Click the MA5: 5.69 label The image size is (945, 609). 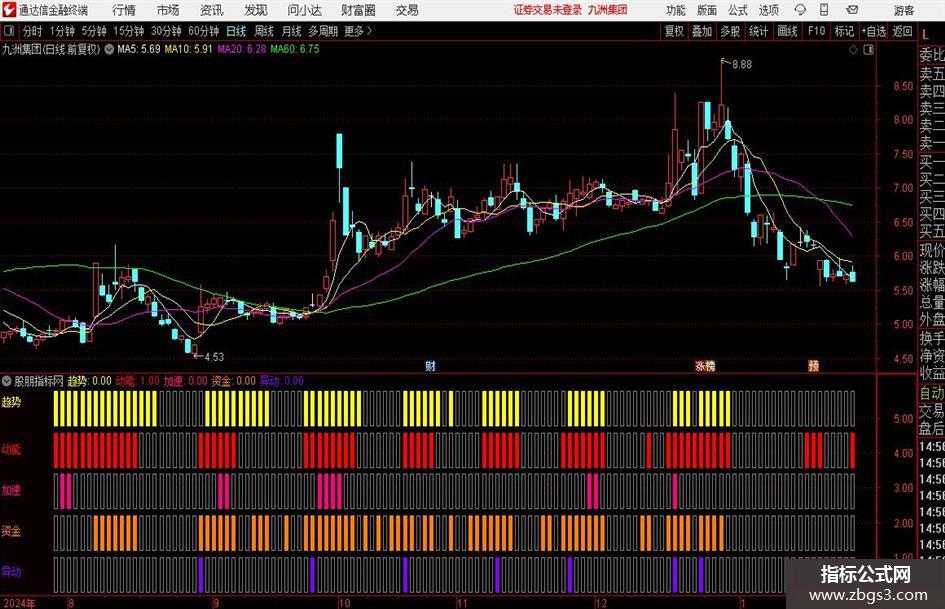coord(139,49)
